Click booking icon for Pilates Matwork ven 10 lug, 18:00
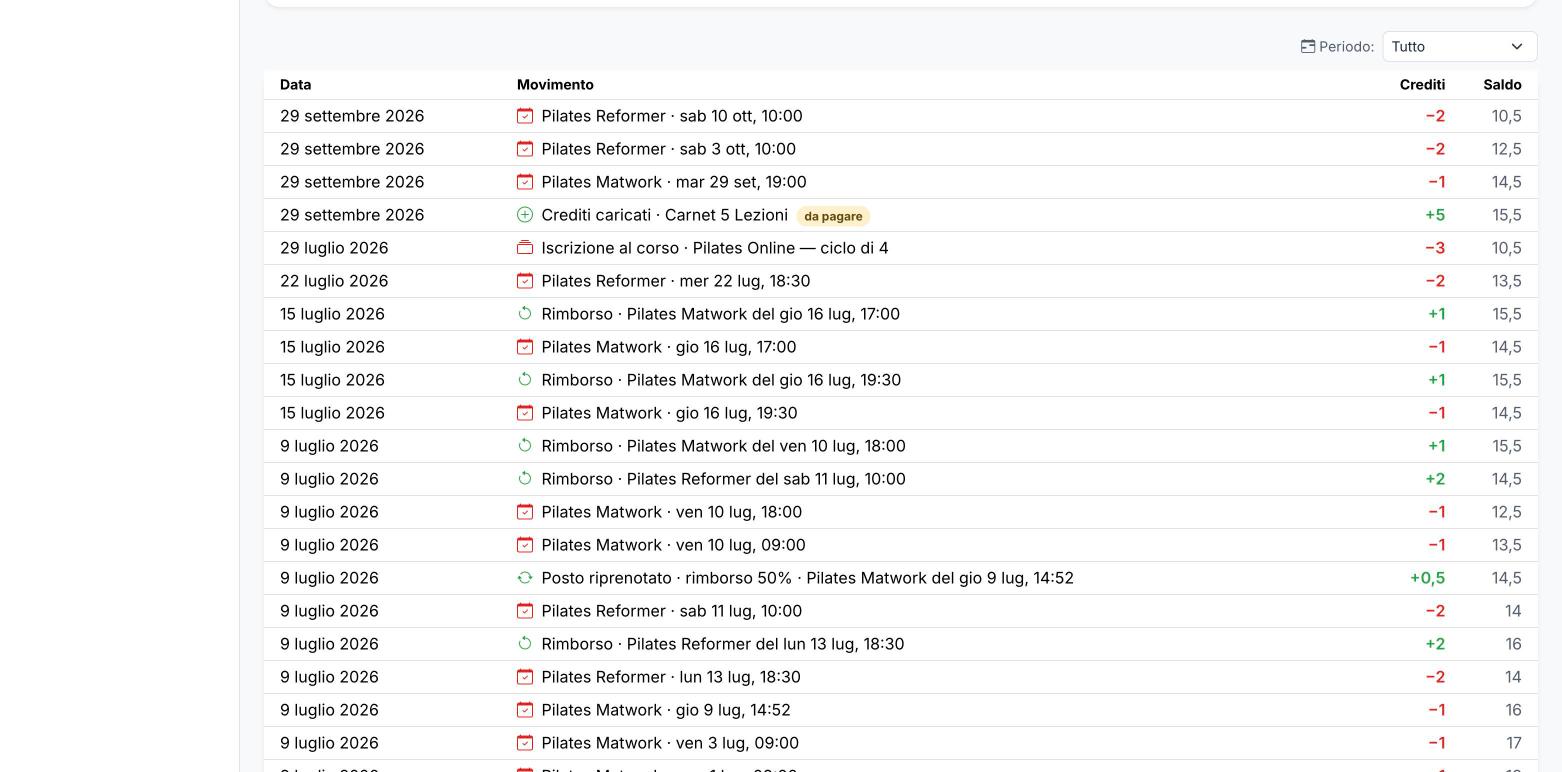This screenshot has width=1562, height=772. 525,512
